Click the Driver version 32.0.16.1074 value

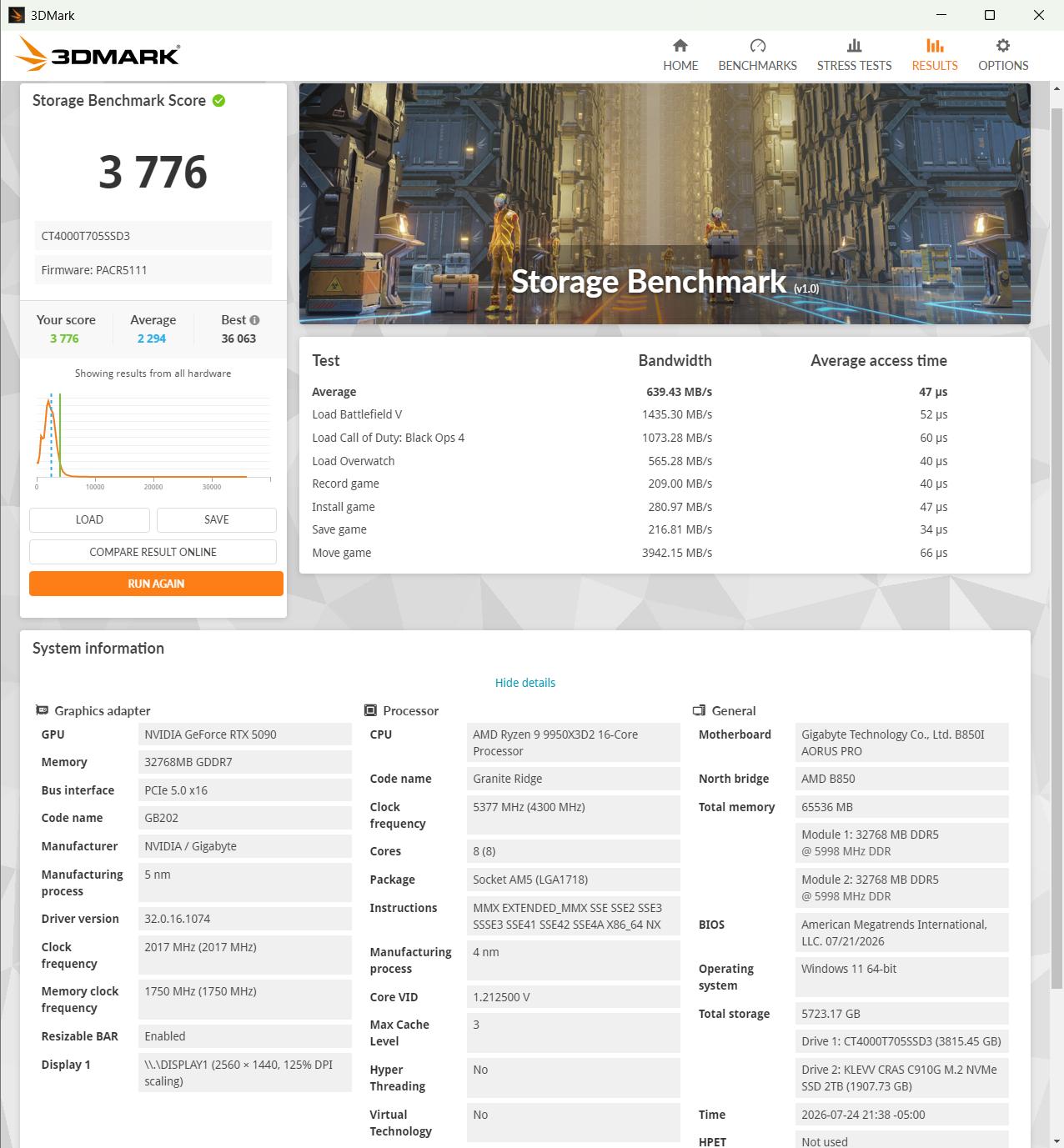tap(244, 919)
